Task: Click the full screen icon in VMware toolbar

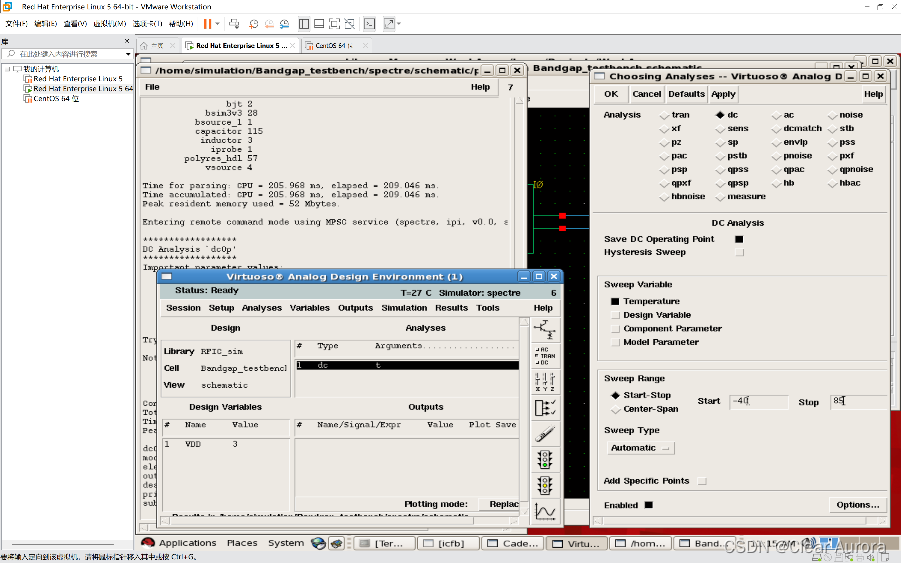Action: pos(334,24)
